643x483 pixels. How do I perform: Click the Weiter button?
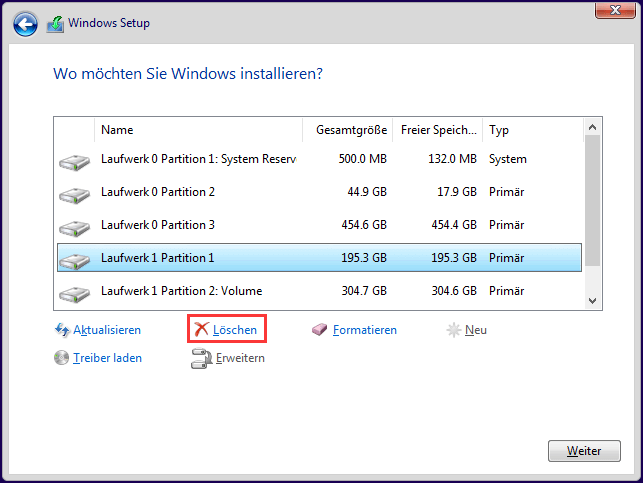click(584, 451)
